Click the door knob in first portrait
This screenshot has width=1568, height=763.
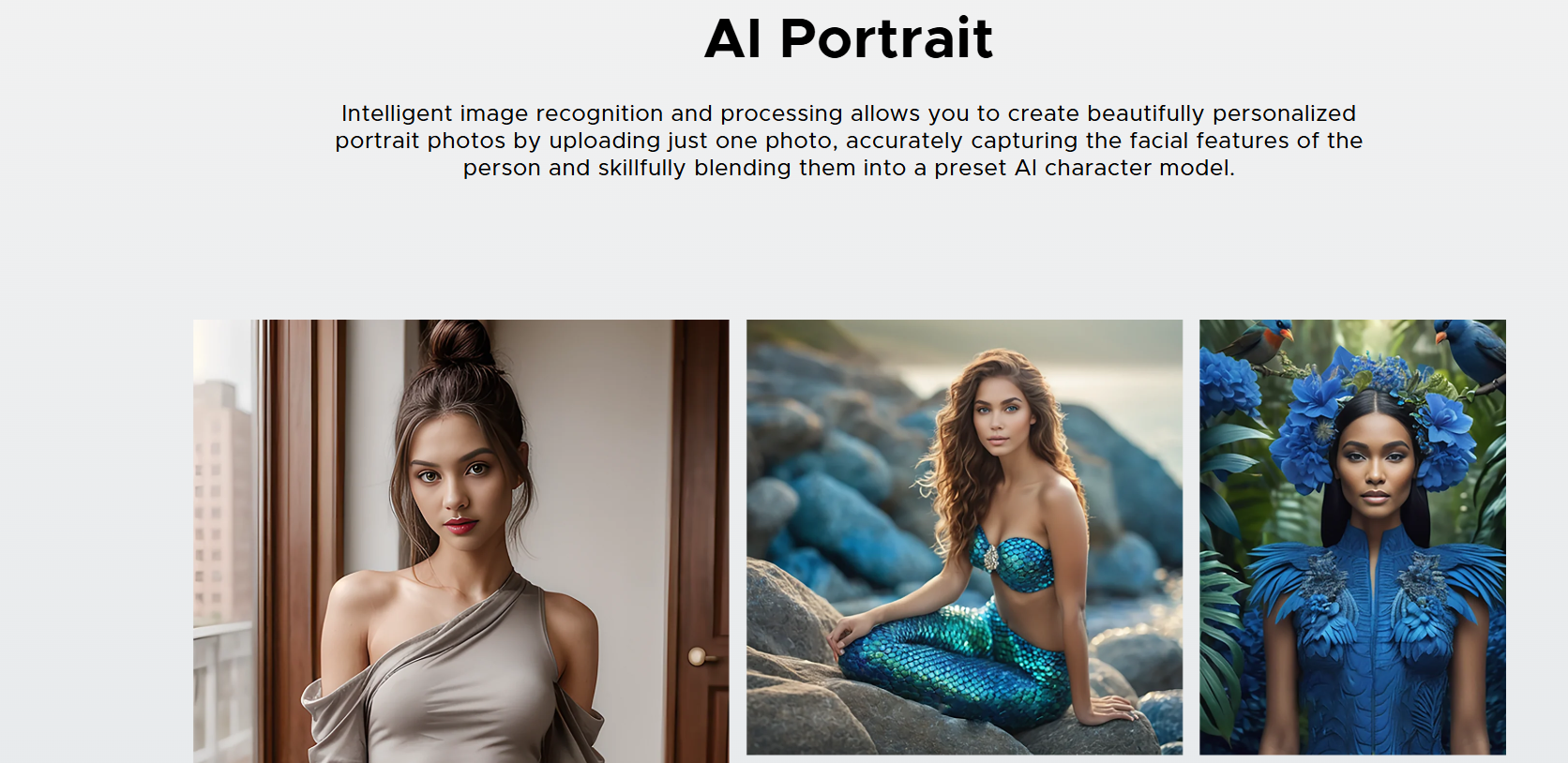698,656
